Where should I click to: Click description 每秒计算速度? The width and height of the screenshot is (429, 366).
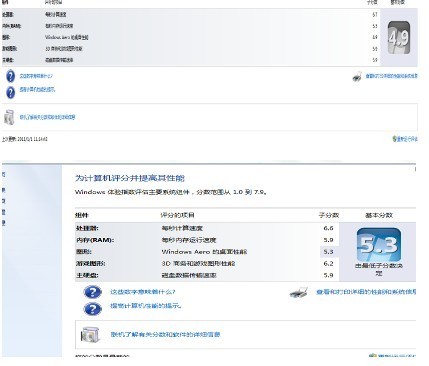[x=182, y=228]
